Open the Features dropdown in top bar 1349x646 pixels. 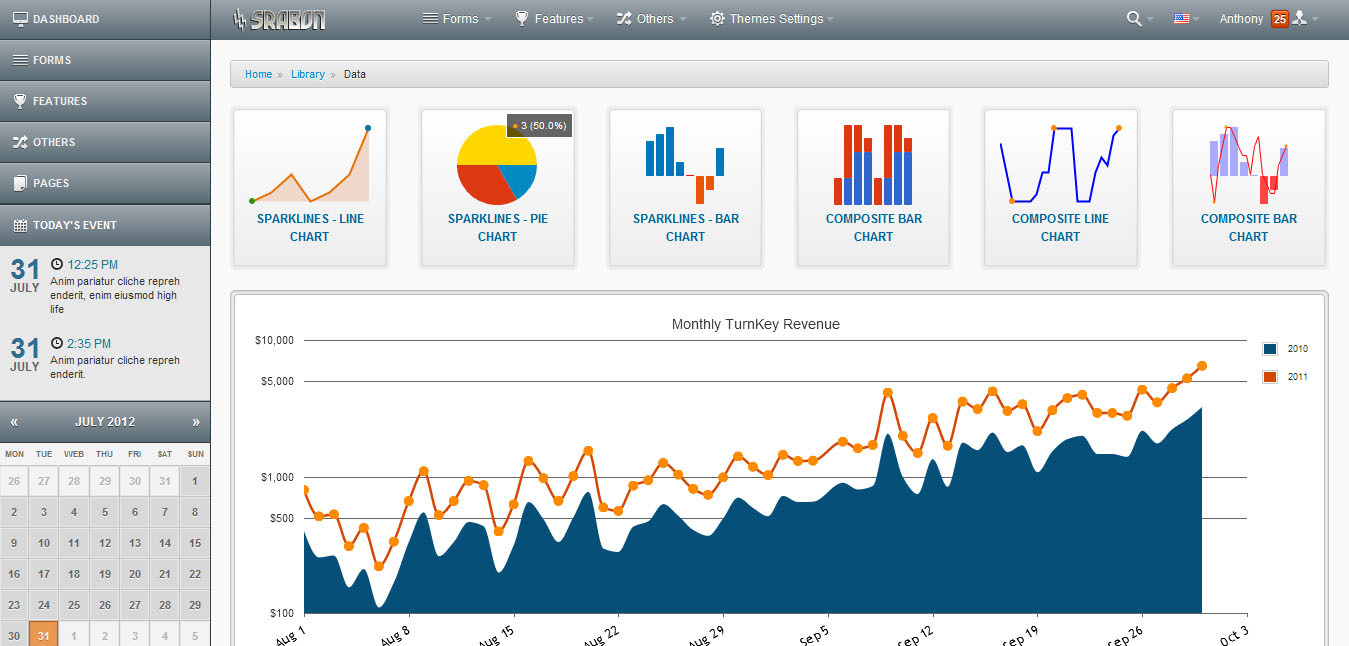(555, 19)
